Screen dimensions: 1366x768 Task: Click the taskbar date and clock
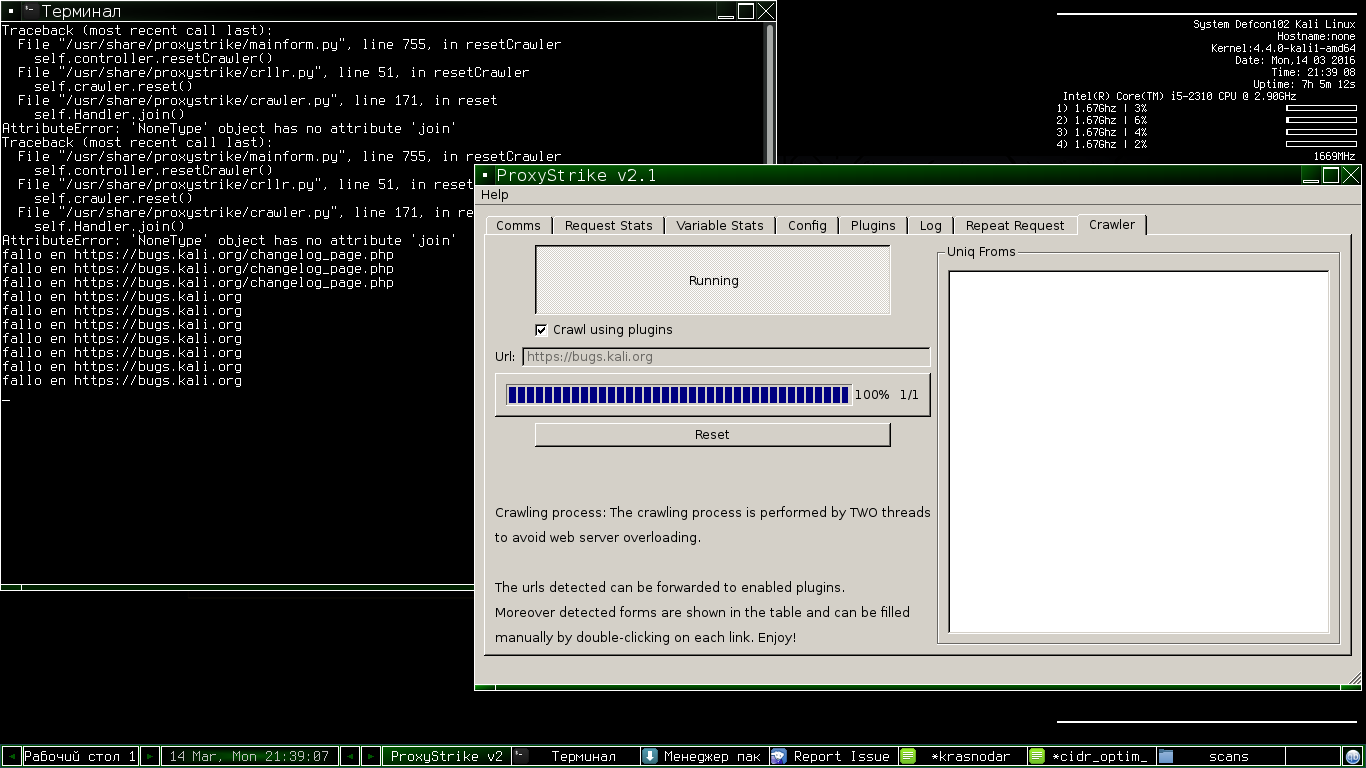250,757
